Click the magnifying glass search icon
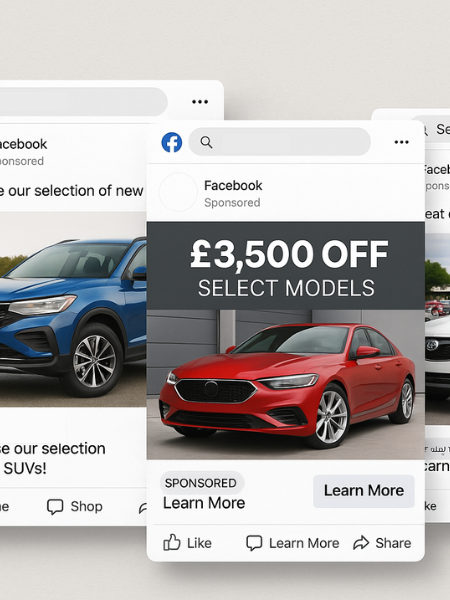450x600 pixels. pos(206,142)
